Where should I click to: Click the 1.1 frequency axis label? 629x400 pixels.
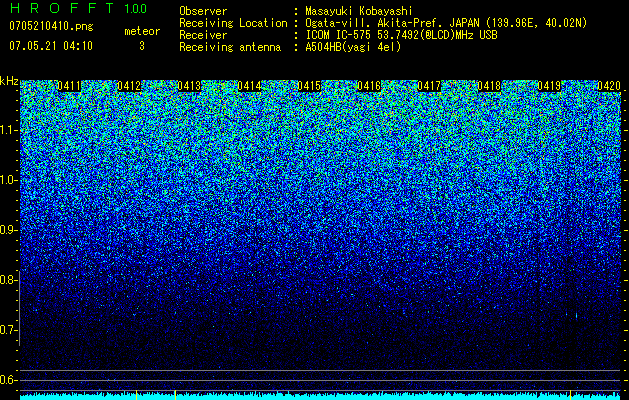pos(8,130)
